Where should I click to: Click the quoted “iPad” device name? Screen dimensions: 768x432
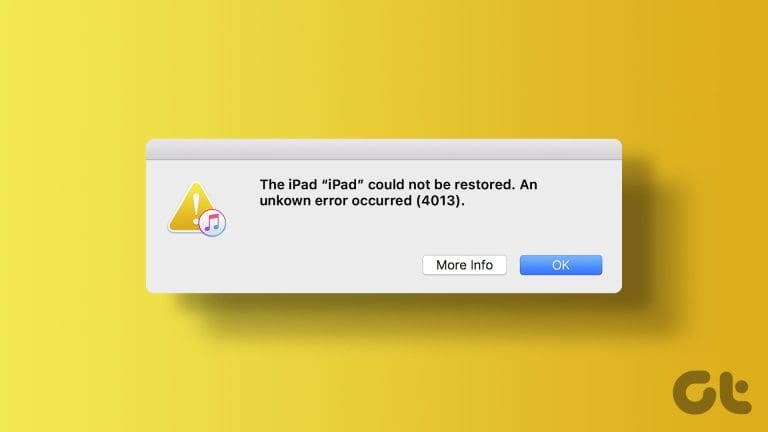pos(343,185)
